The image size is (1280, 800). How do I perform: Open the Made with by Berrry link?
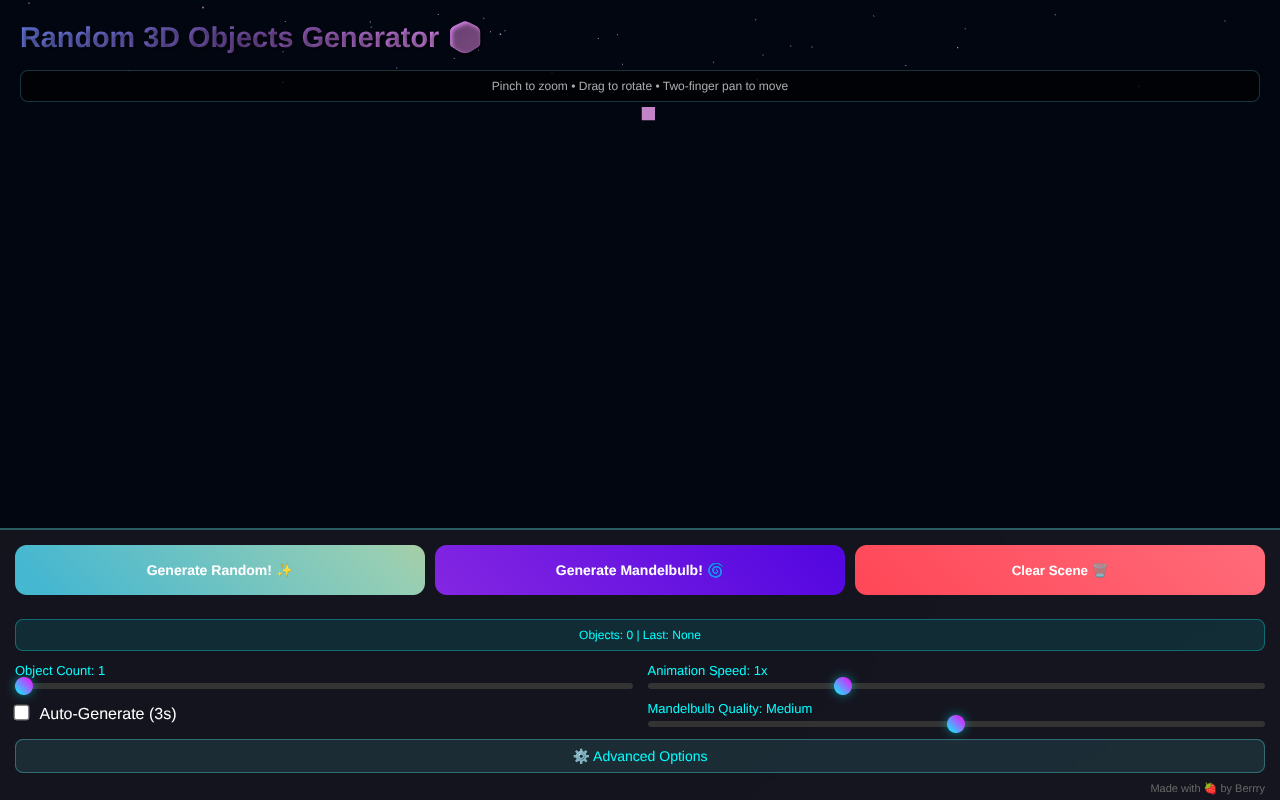click(1207, 788)
